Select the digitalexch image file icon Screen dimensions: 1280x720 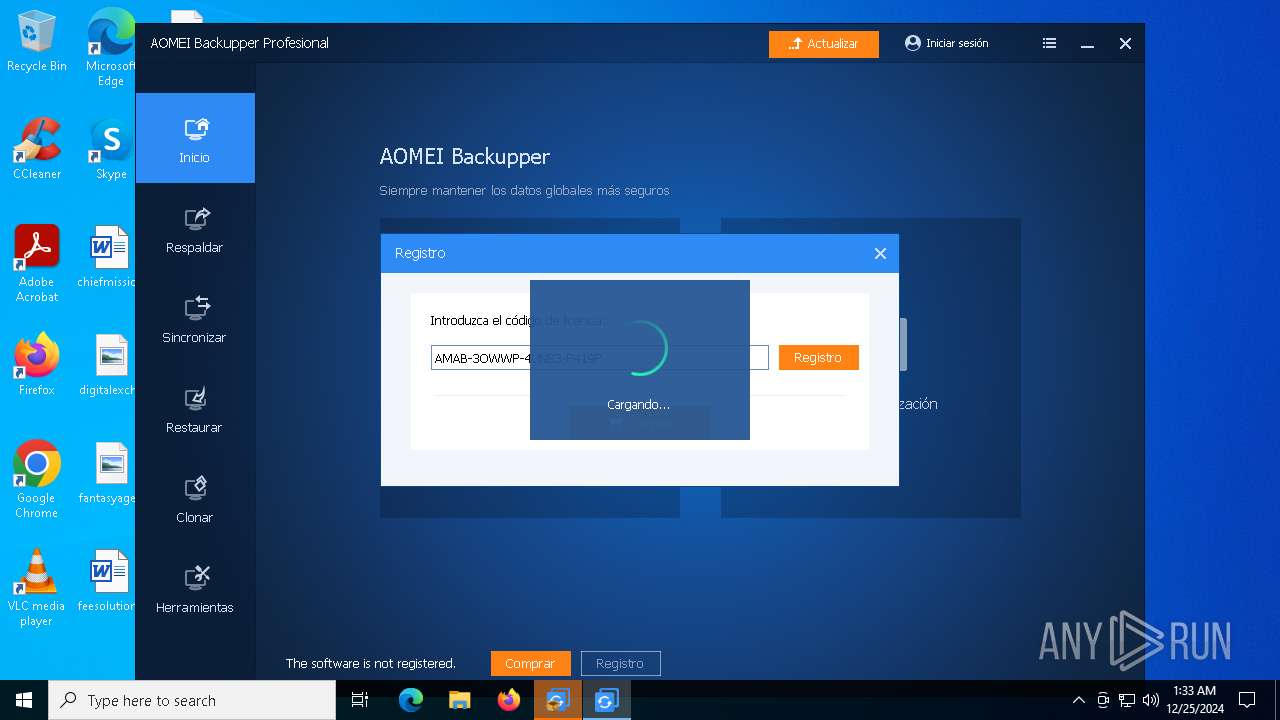(x=108, y=365)
